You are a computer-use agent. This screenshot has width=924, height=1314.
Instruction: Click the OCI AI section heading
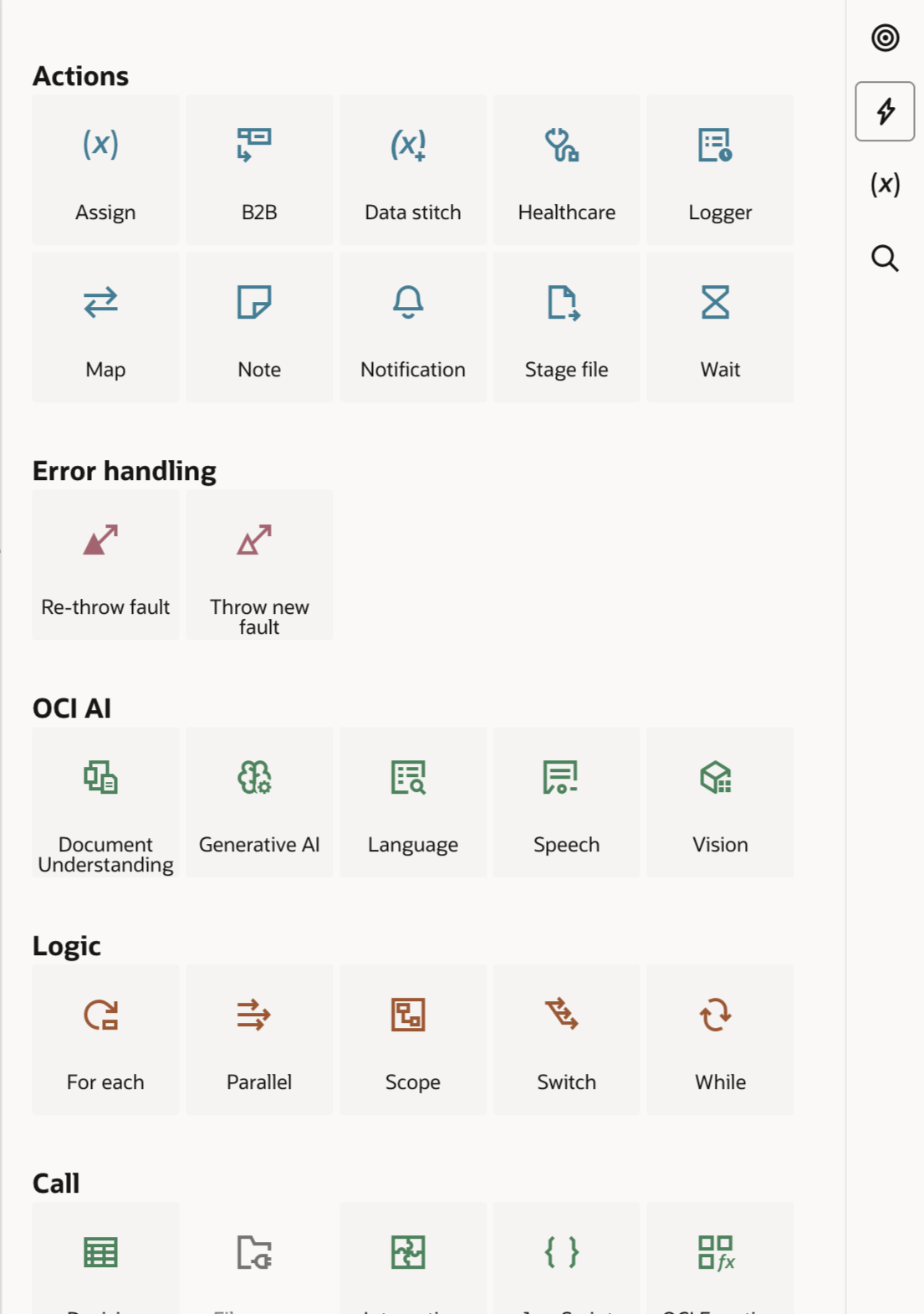click(x=72, y=708)
